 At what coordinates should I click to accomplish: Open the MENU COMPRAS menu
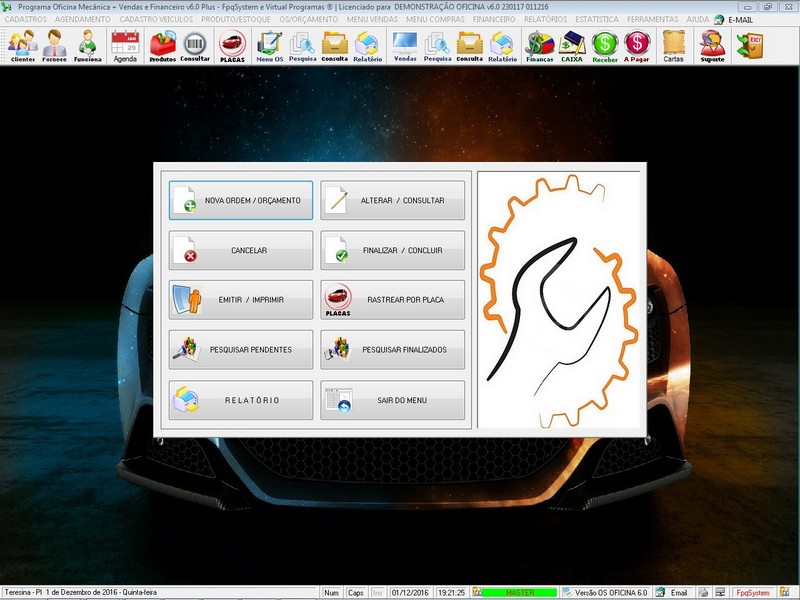[x=435, y=19]
